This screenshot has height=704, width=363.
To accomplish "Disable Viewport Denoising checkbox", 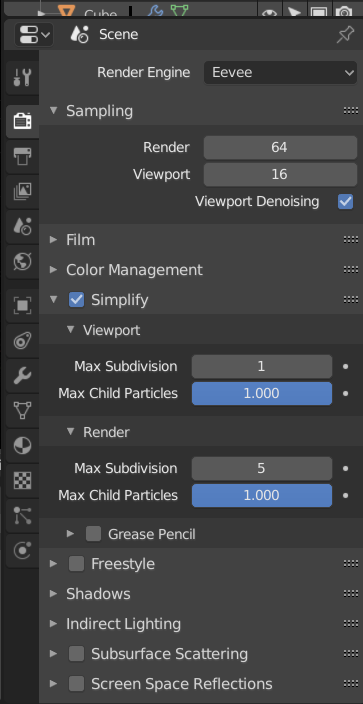I will (345, 201).
